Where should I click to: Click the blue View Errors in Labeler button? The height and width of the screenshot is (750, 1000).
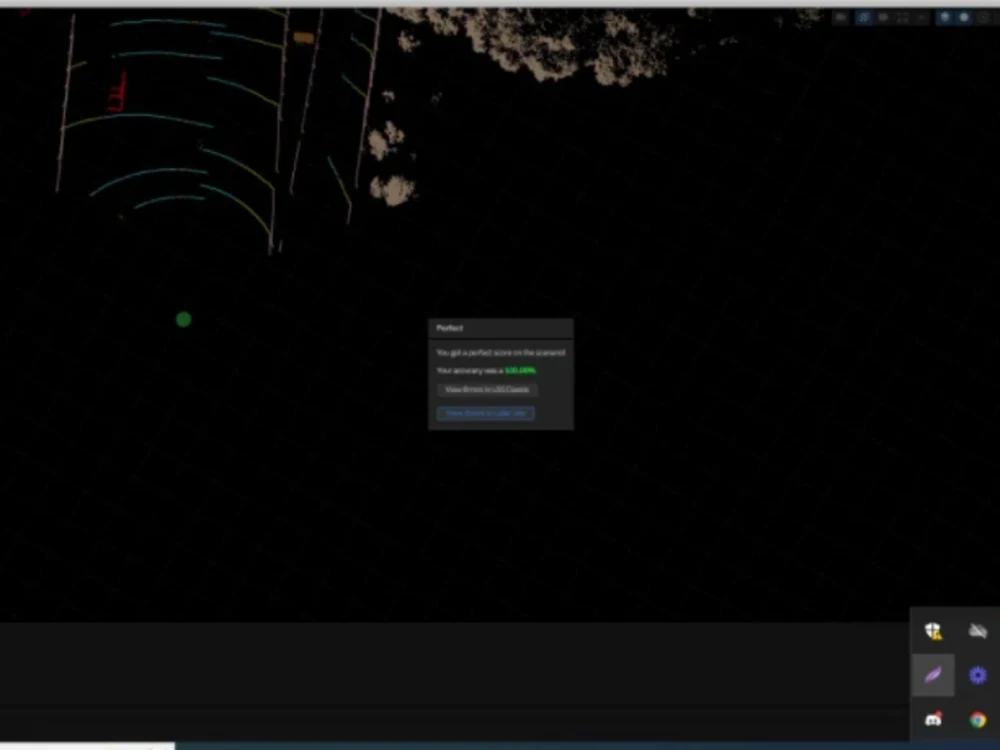(485, 412)
